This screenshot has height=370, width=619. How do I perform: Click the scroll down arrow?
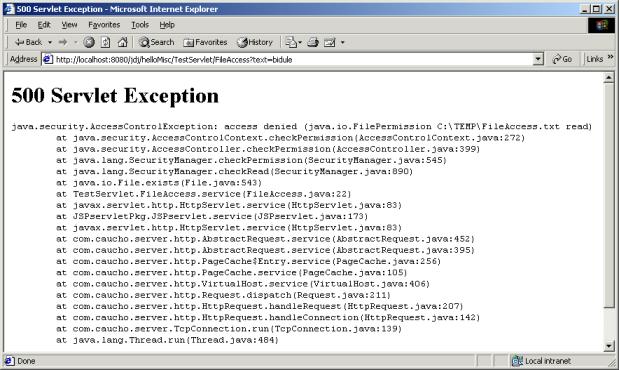point(609,346)
